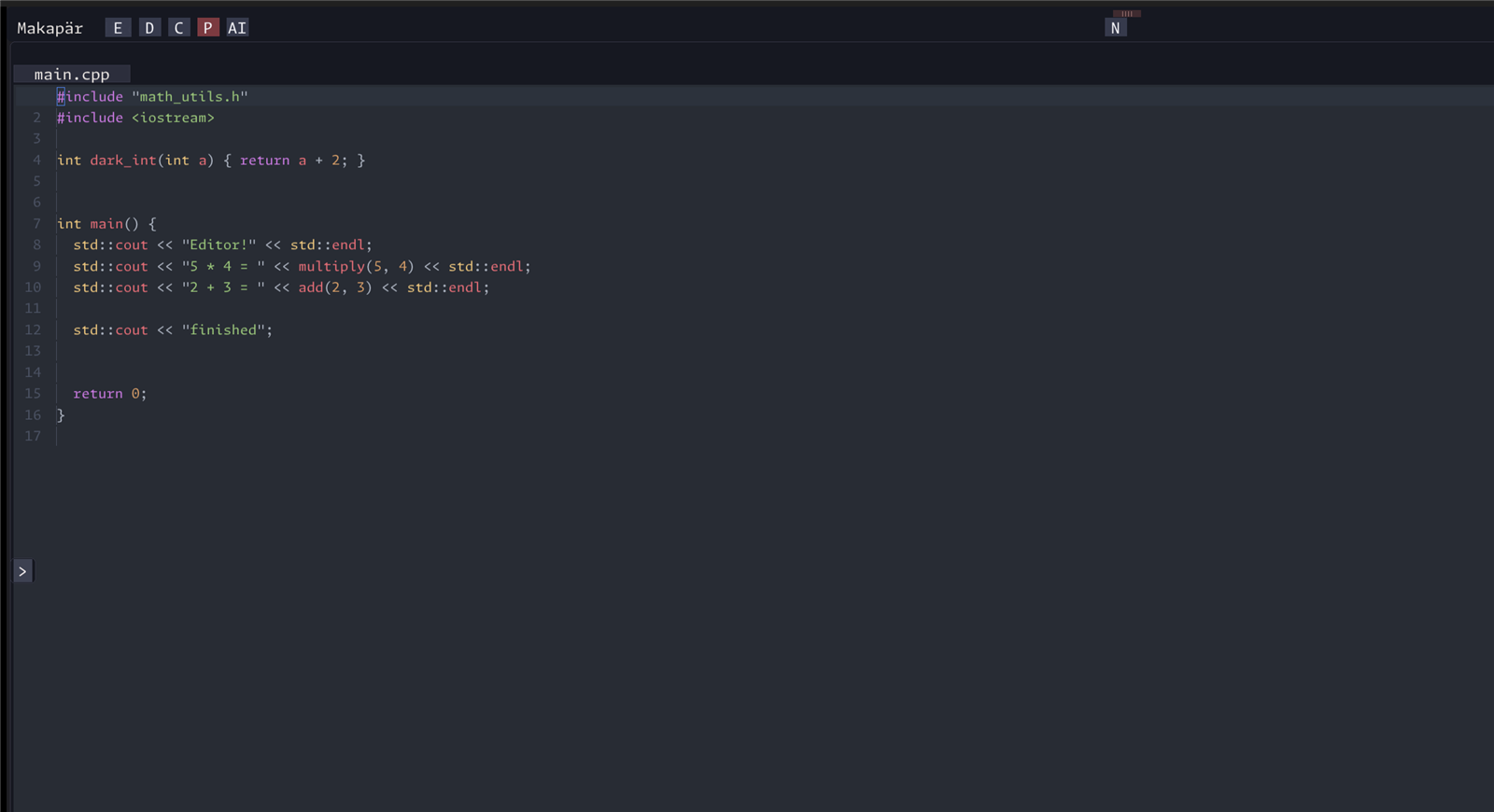Click line number 4 in the gutter
Screen dimensions: 1494x812
(x=37, y=161)
